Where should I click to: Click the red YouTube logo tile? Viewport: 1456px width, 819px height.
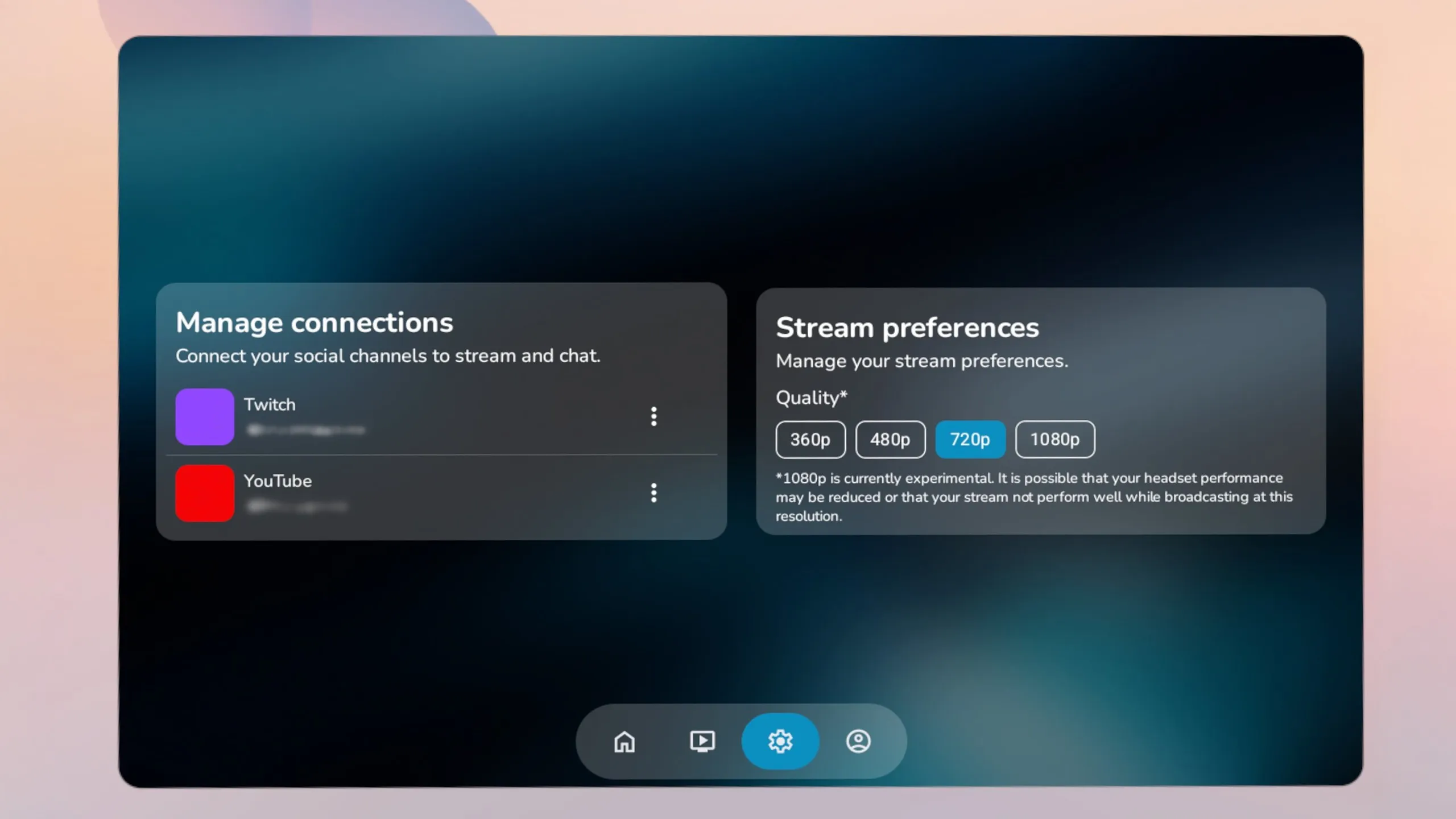pos(205,493)
